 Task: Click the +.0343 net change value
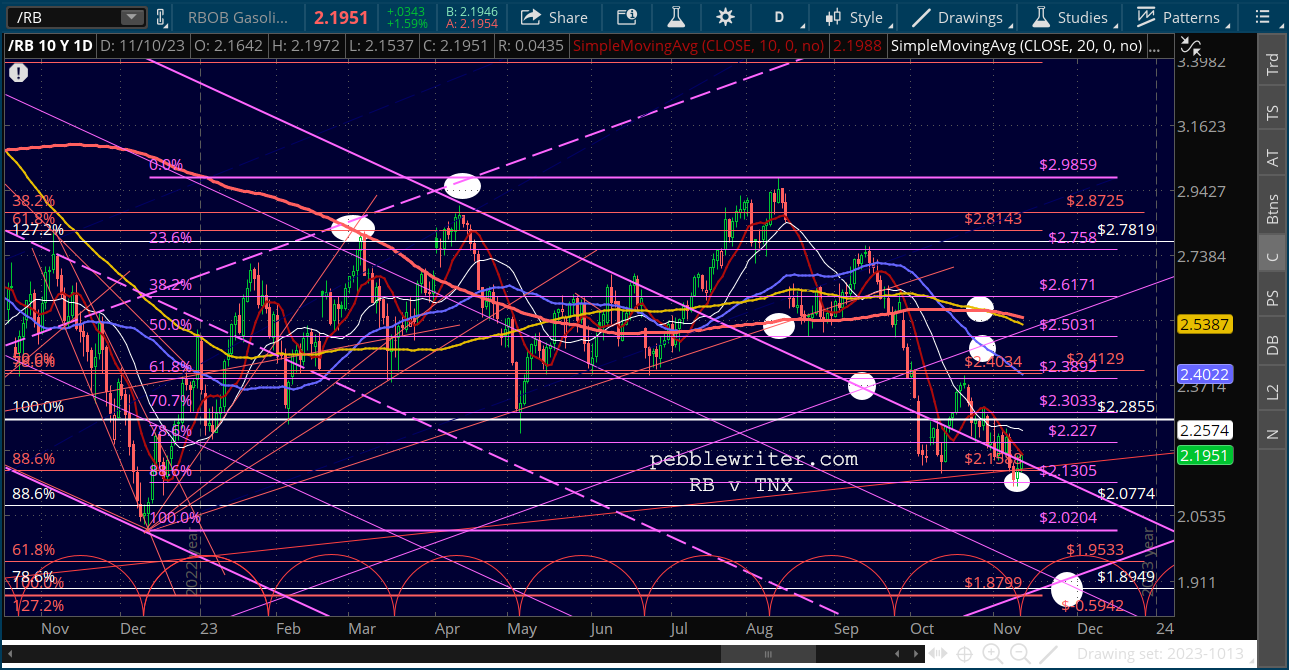(x=408, y=10)
